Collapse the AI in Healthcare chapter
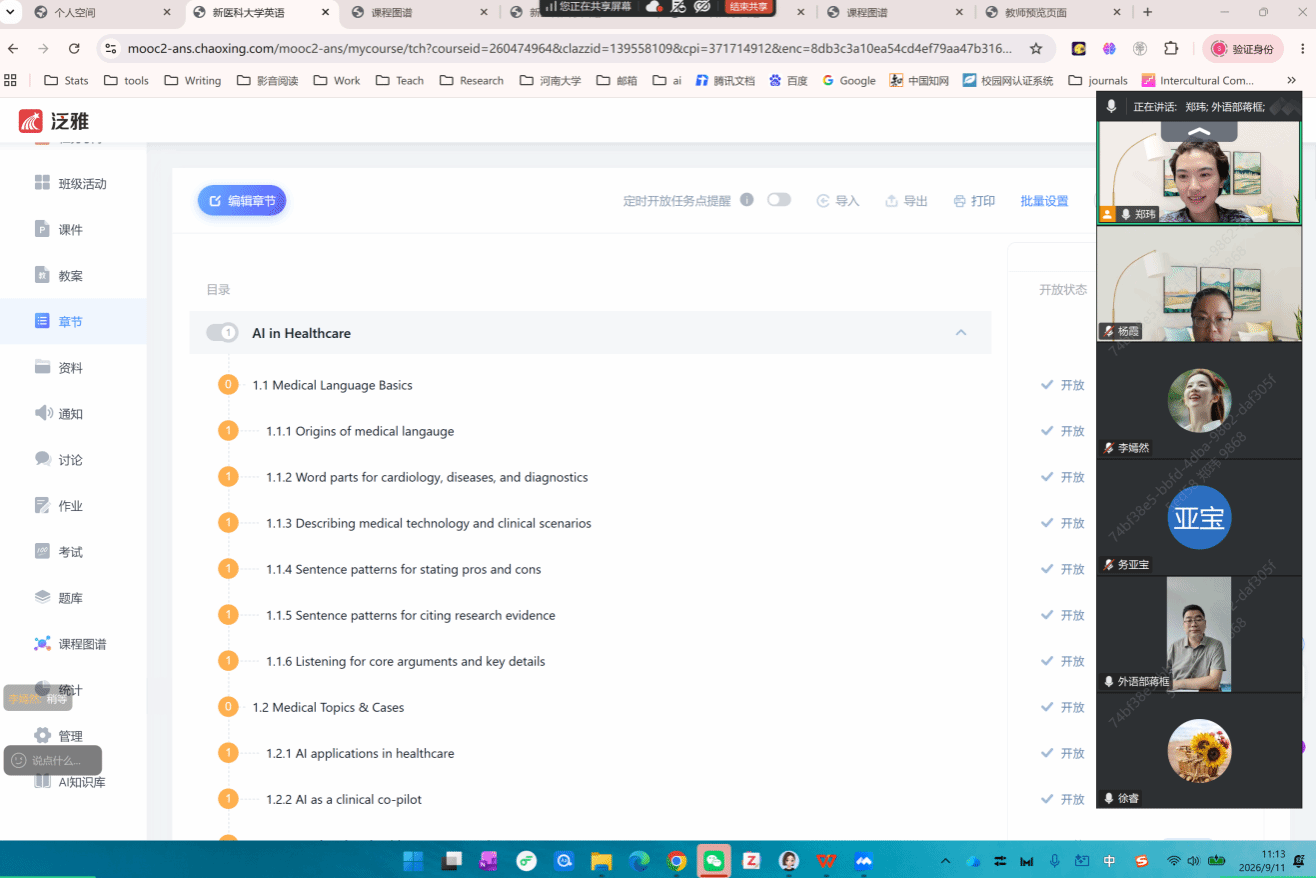The width and height of the screenshot is (1316, 878). point(961,333)
